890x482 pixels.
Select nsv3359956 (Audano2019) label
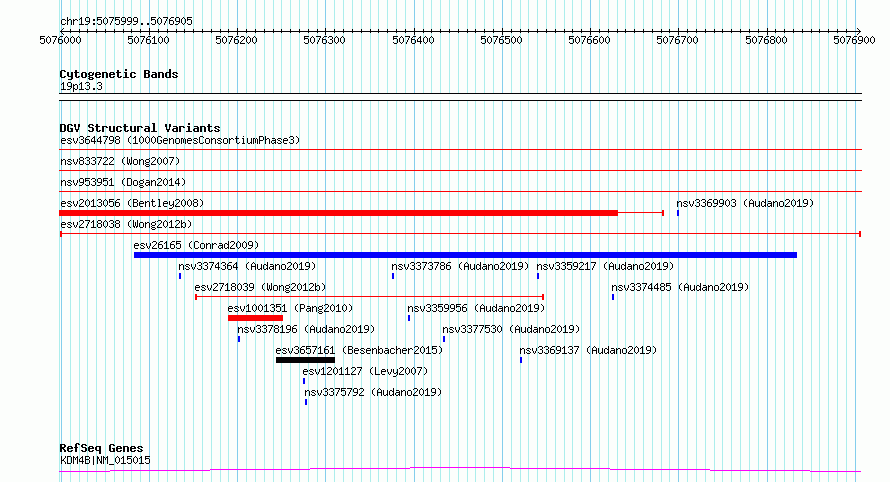pos(476,308)
